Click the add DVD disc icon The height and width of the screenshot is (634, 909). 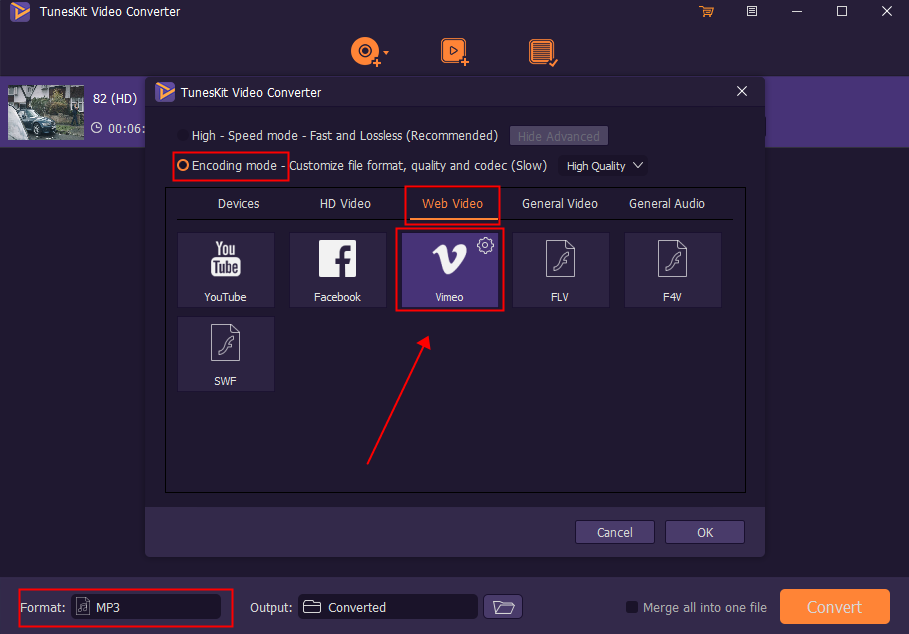coord(365,52)
